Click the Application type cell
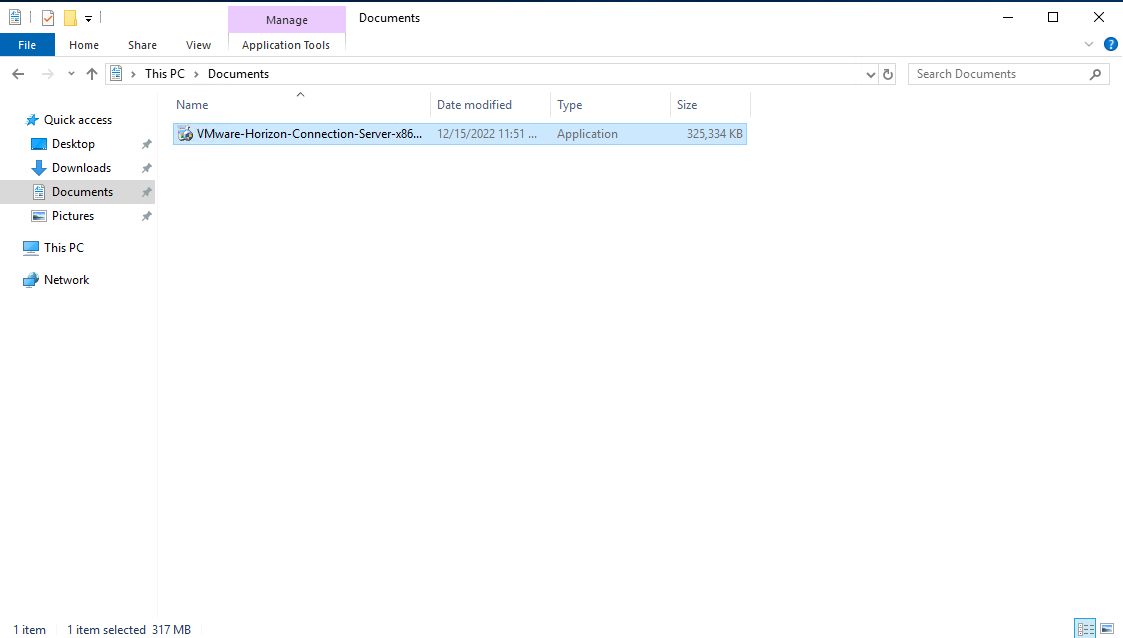 click(587, 134)
